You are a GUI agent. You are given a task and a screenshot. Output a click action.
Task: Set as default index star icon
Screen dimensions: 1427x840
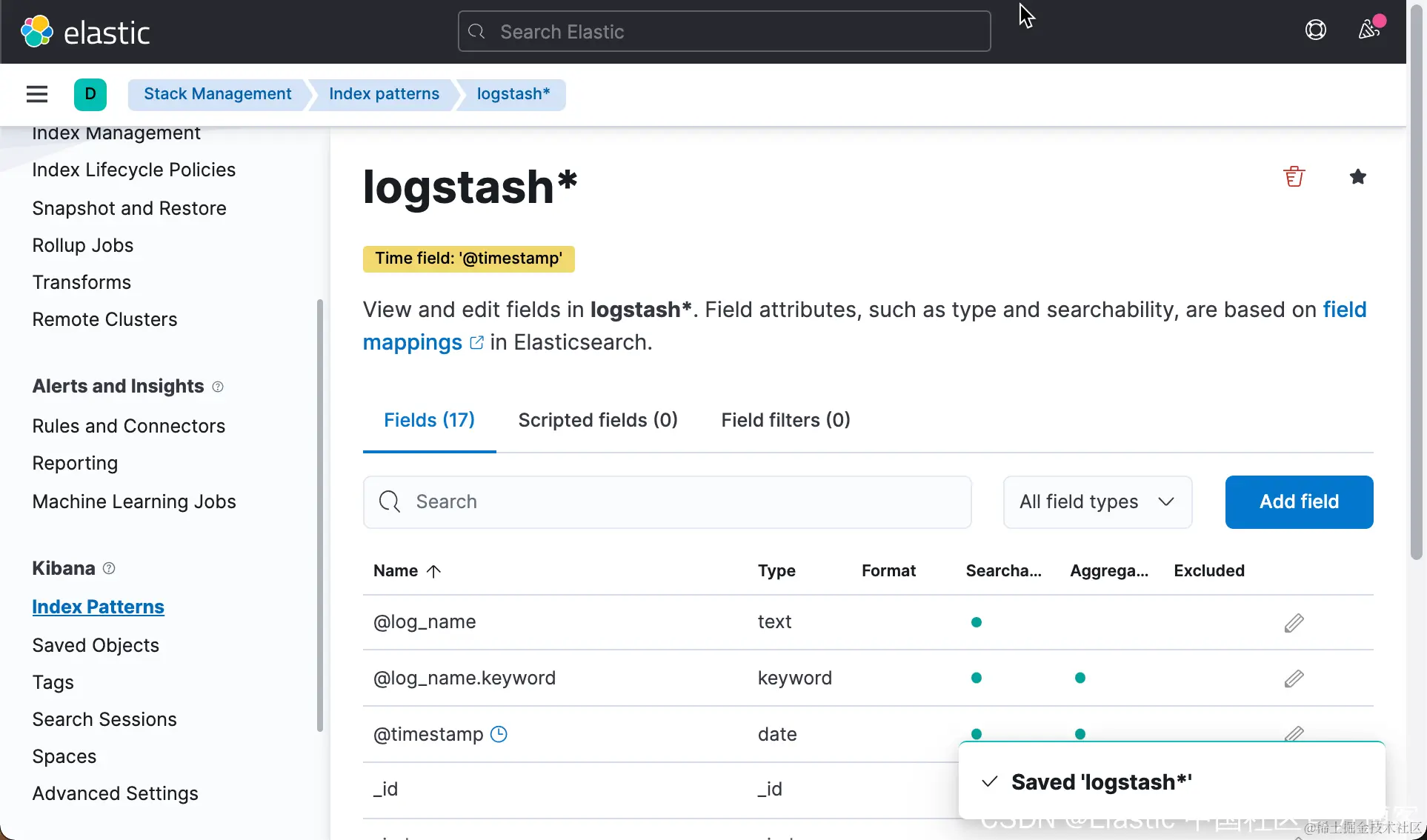tap(1357, 176)
